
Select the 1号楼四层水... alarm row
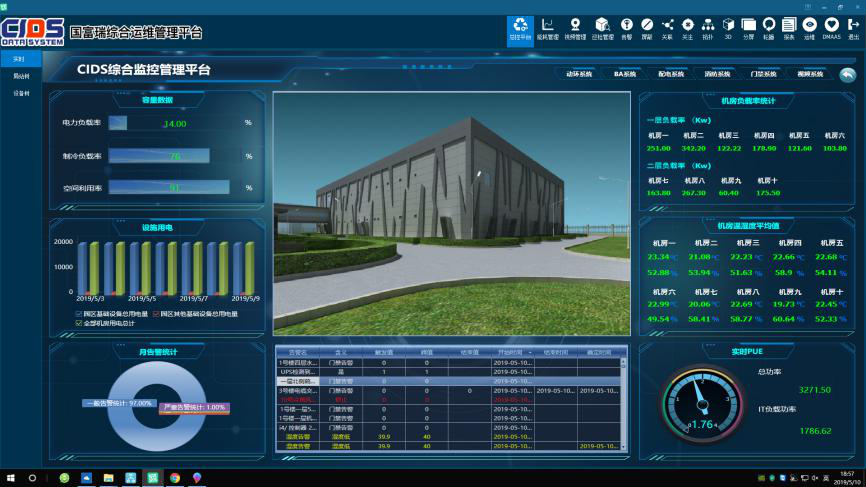click(448, 363)
